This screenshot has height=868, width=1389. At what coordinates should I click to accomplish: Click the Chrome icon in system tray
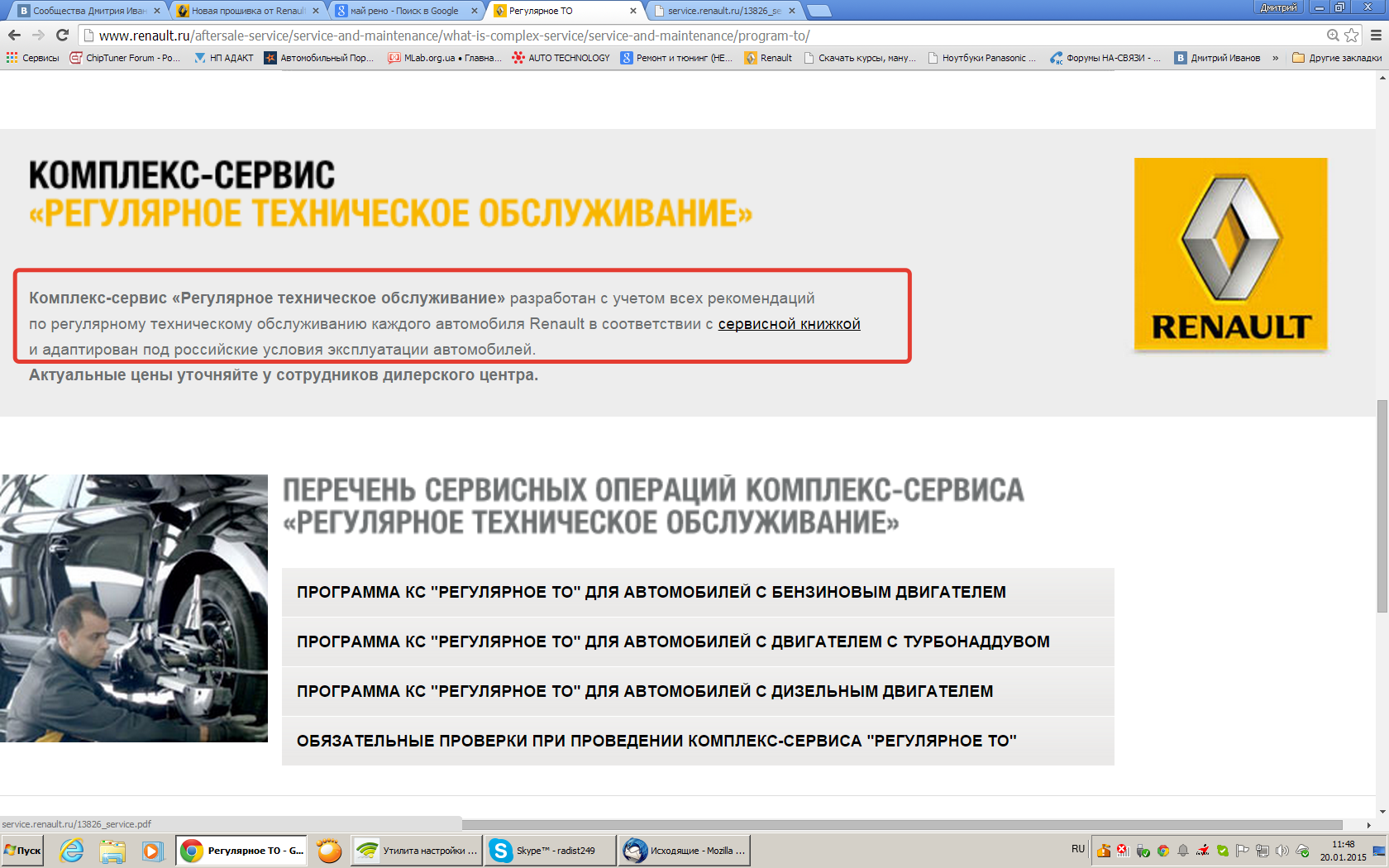tap(1163, 850)
